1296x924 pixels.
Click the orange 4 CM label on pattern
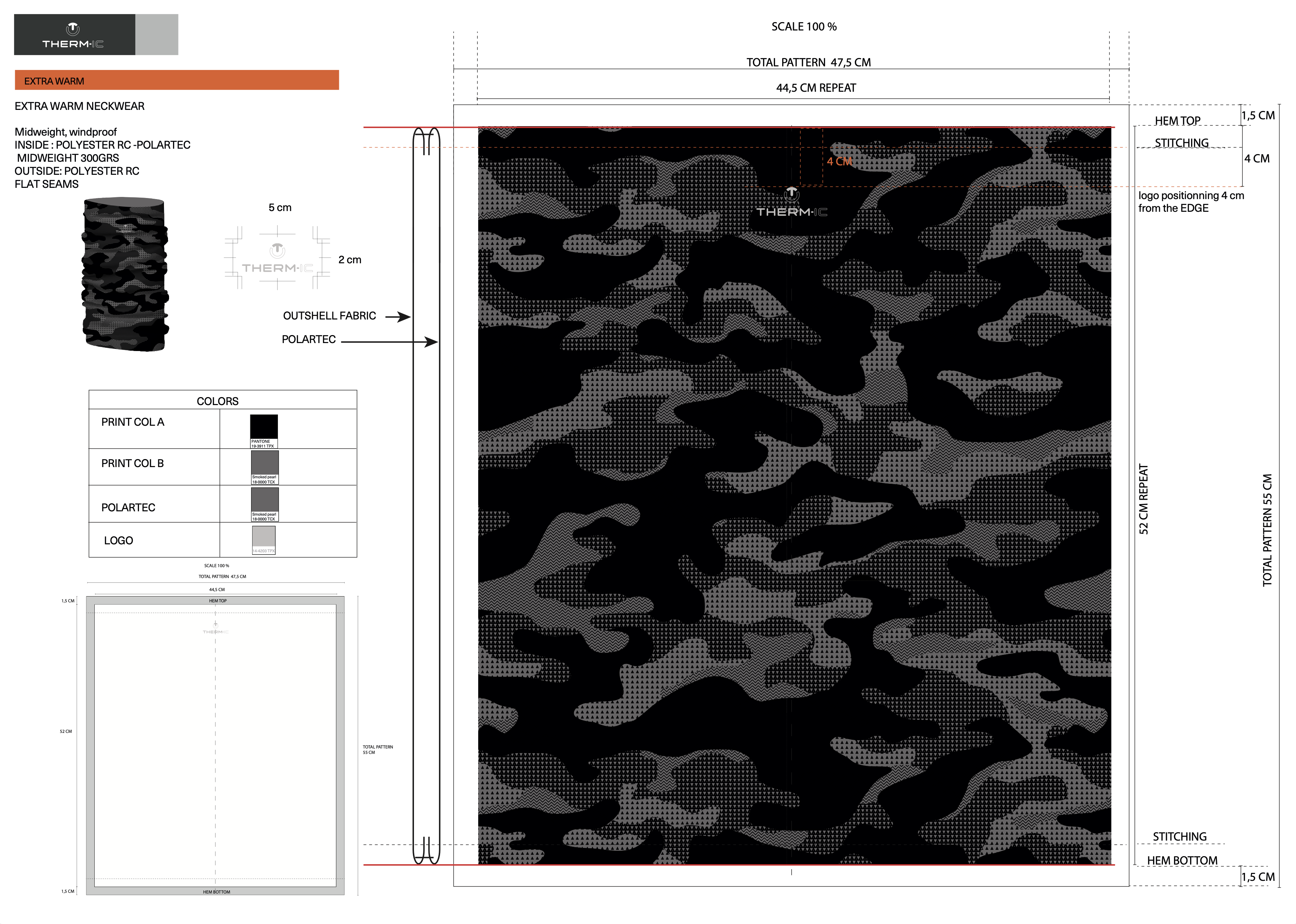pos(839,162)
